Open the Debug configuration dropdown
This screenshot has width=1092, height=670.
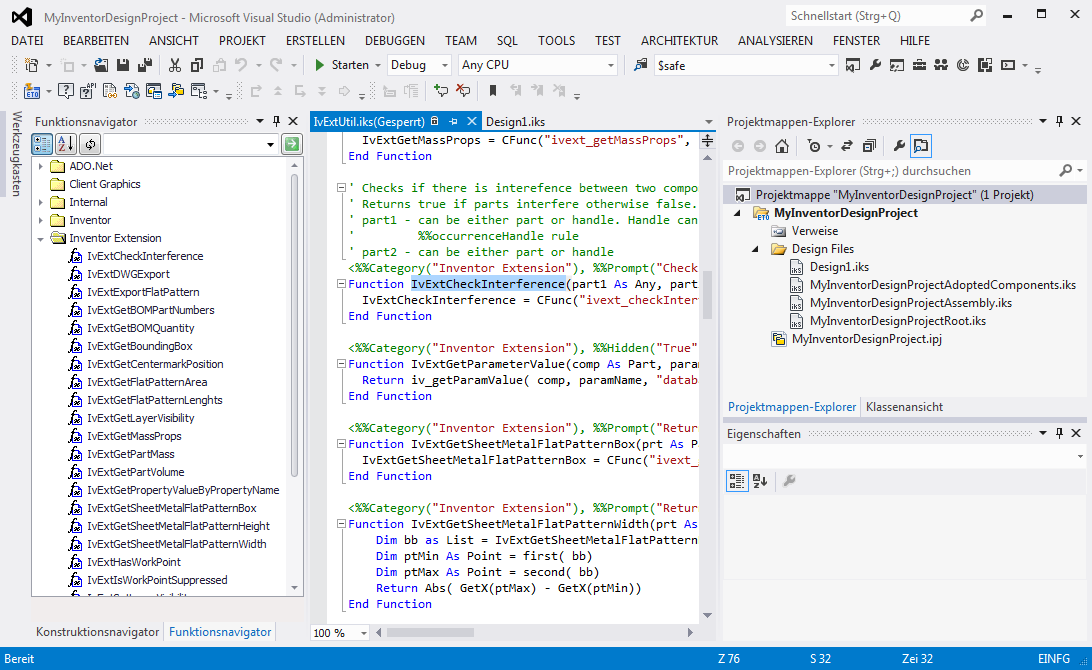point(445,65)
